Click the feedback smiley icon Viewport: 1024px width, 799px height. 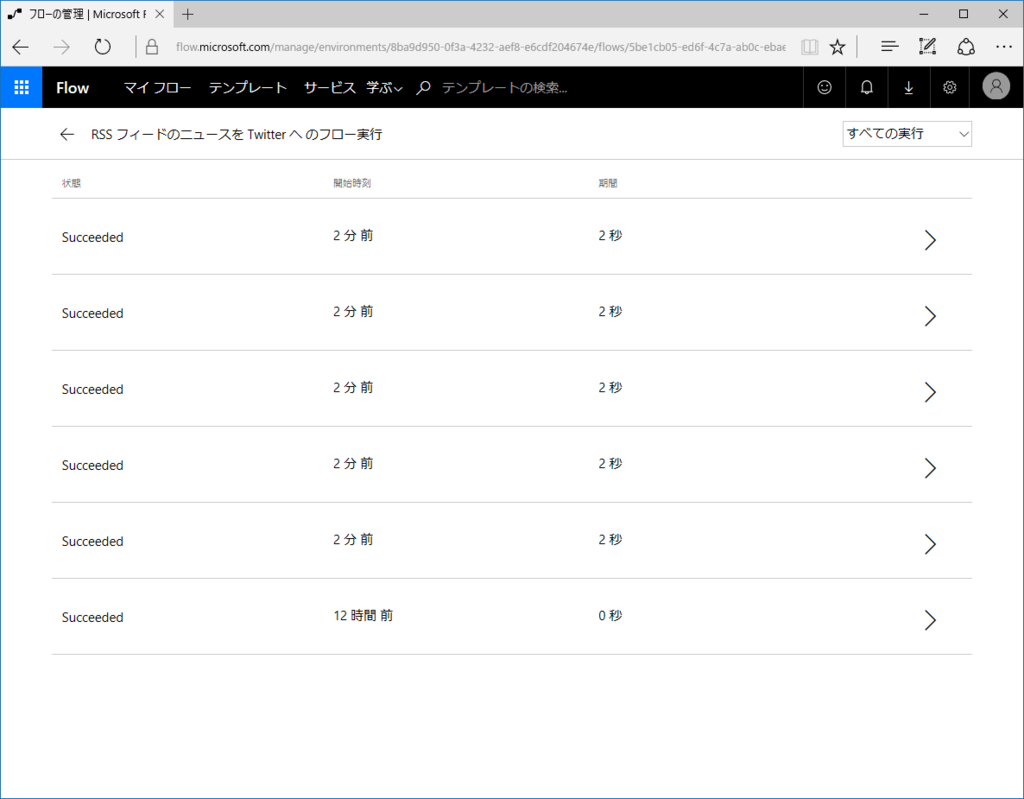[x=823, y=87]
